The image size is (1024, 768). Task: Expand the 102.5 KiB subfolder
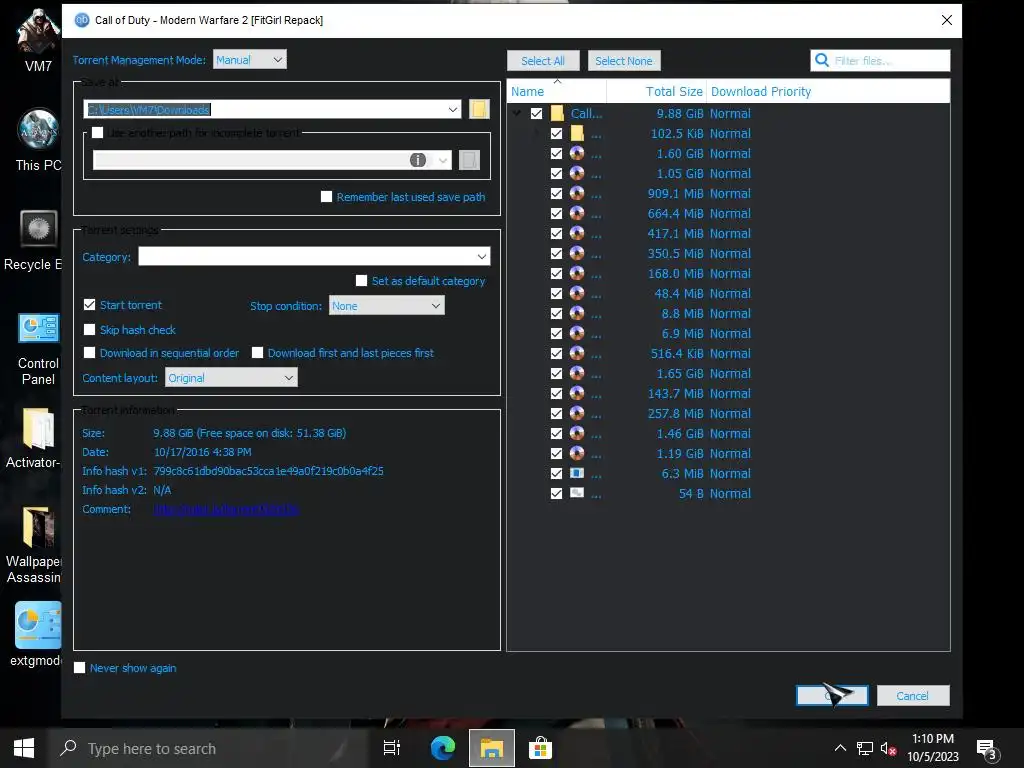(537, 133)
